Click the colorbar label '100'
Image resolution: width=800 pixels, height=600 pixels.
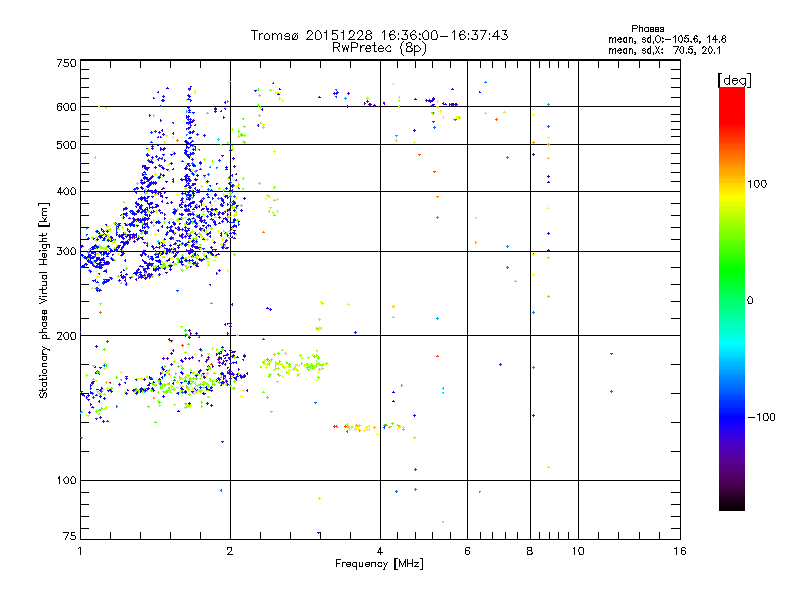pos(757,184)
